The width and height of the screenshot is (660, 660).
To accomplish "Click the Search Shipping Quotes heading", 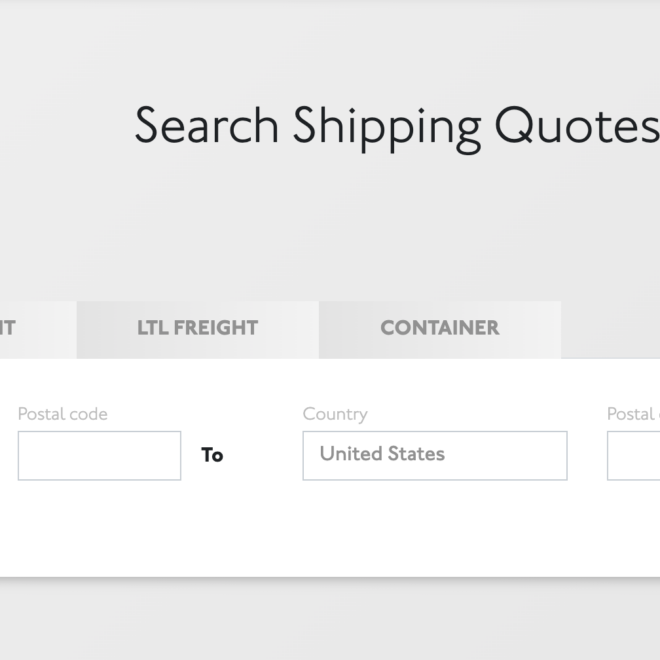I will click(x=396, y=126).
